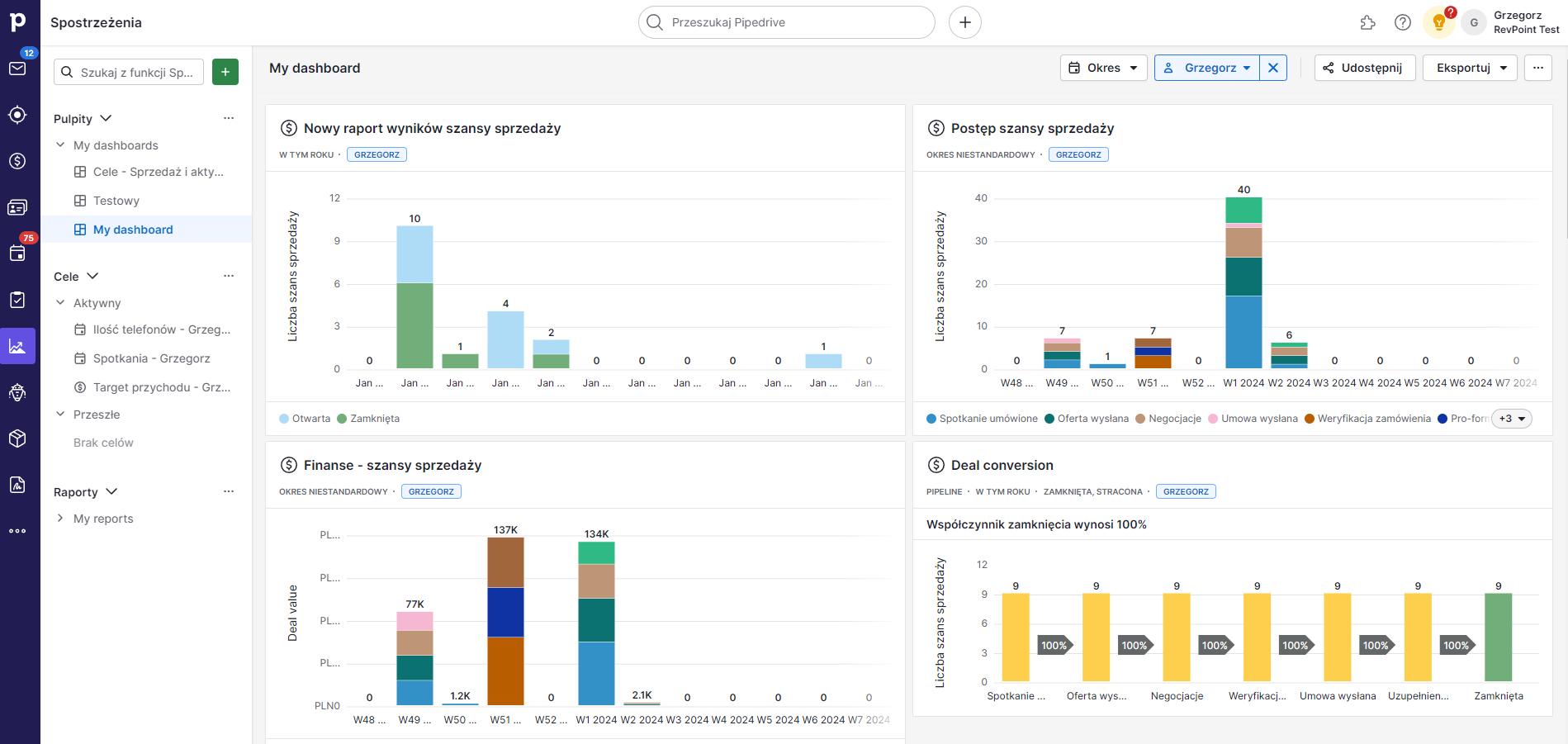Toggle the Zamknięta legend series
The image size is (1568, 744).
coord(368,419)
